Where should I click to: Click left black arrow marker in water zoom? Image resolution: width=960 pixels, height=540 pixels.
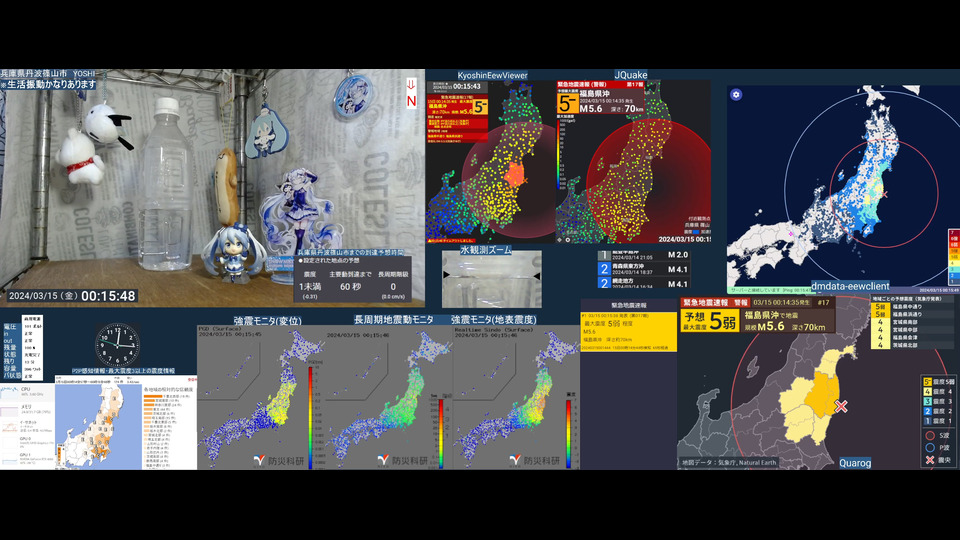(447, 274)
